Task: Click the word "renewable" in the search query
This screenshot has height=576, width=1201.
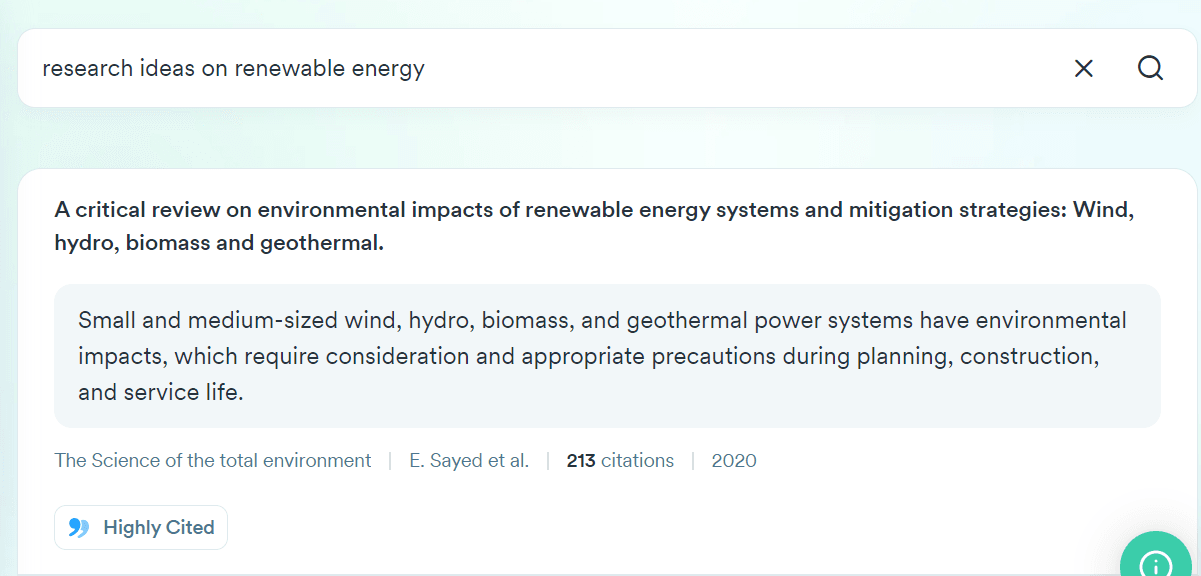Action: (291, 68)
